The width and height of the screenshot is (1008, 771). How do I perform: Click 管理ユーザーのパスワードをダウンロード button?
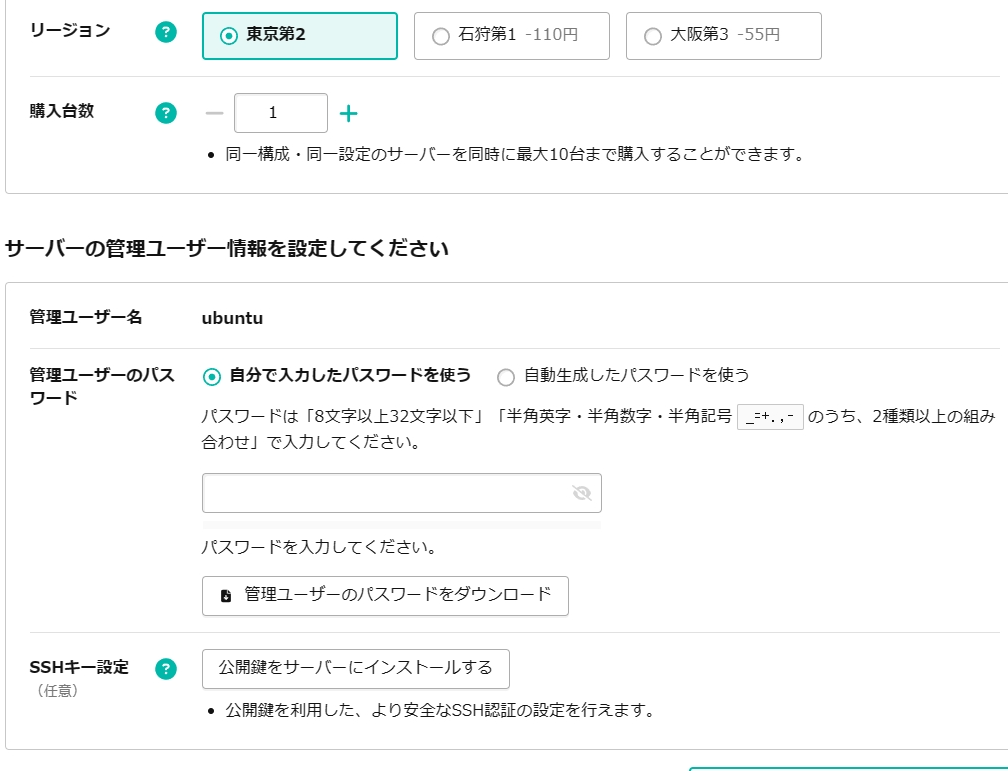(385, 596)
